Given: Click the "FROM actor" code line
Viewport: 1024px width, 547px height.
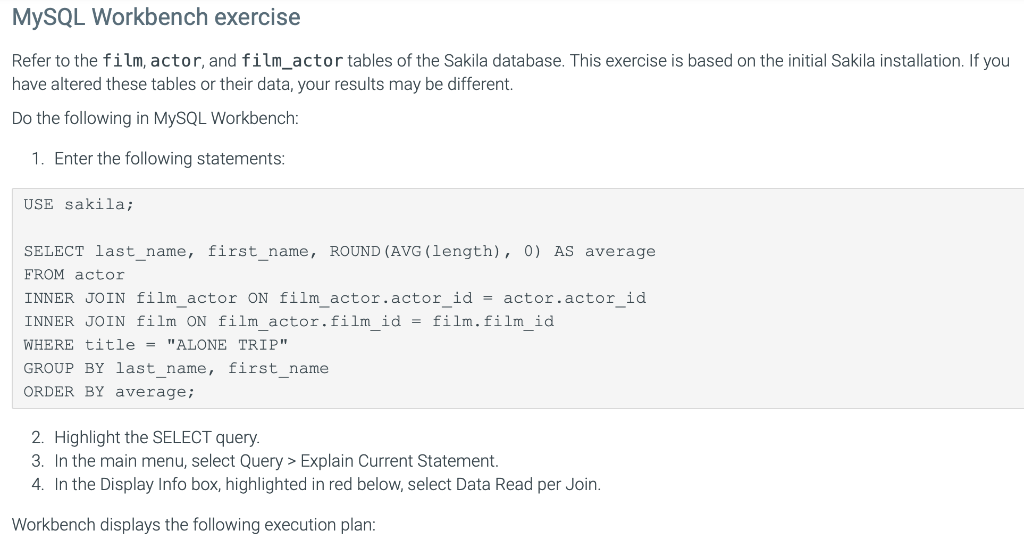Looking at the screenshot, I should [x=74, y=275].
